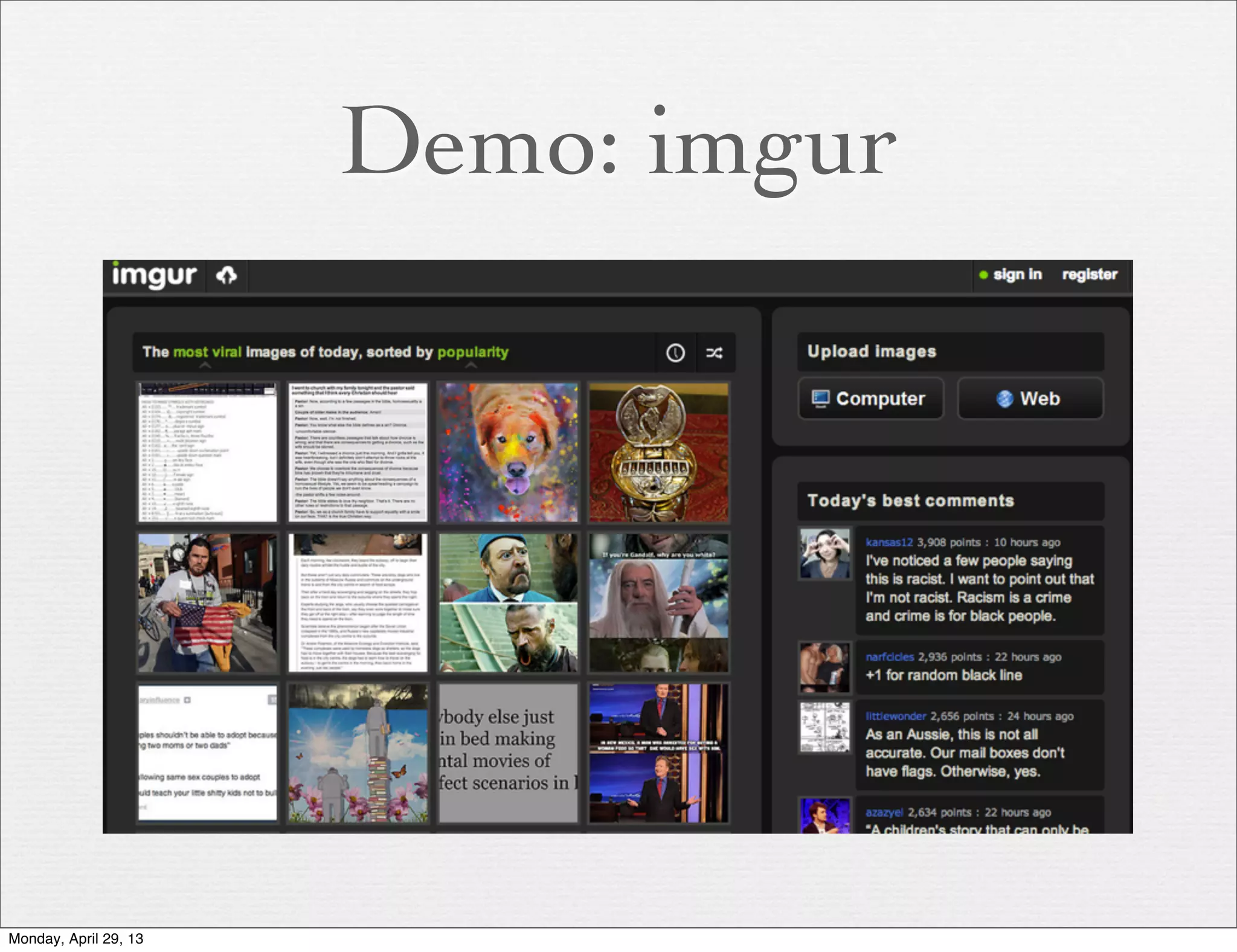Screen dimensions: 1237x952
Task: Click the monitor icon on Computer button
Action: [x=821, y=399]
